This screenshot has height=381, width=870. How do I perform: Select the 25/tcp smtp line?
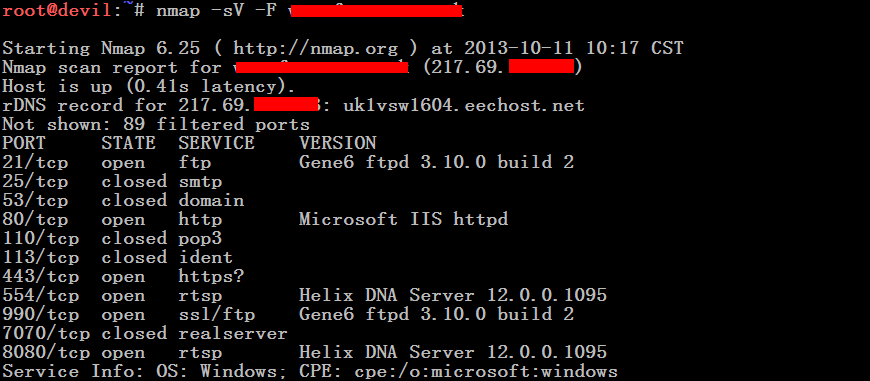[x=112, y=181]
